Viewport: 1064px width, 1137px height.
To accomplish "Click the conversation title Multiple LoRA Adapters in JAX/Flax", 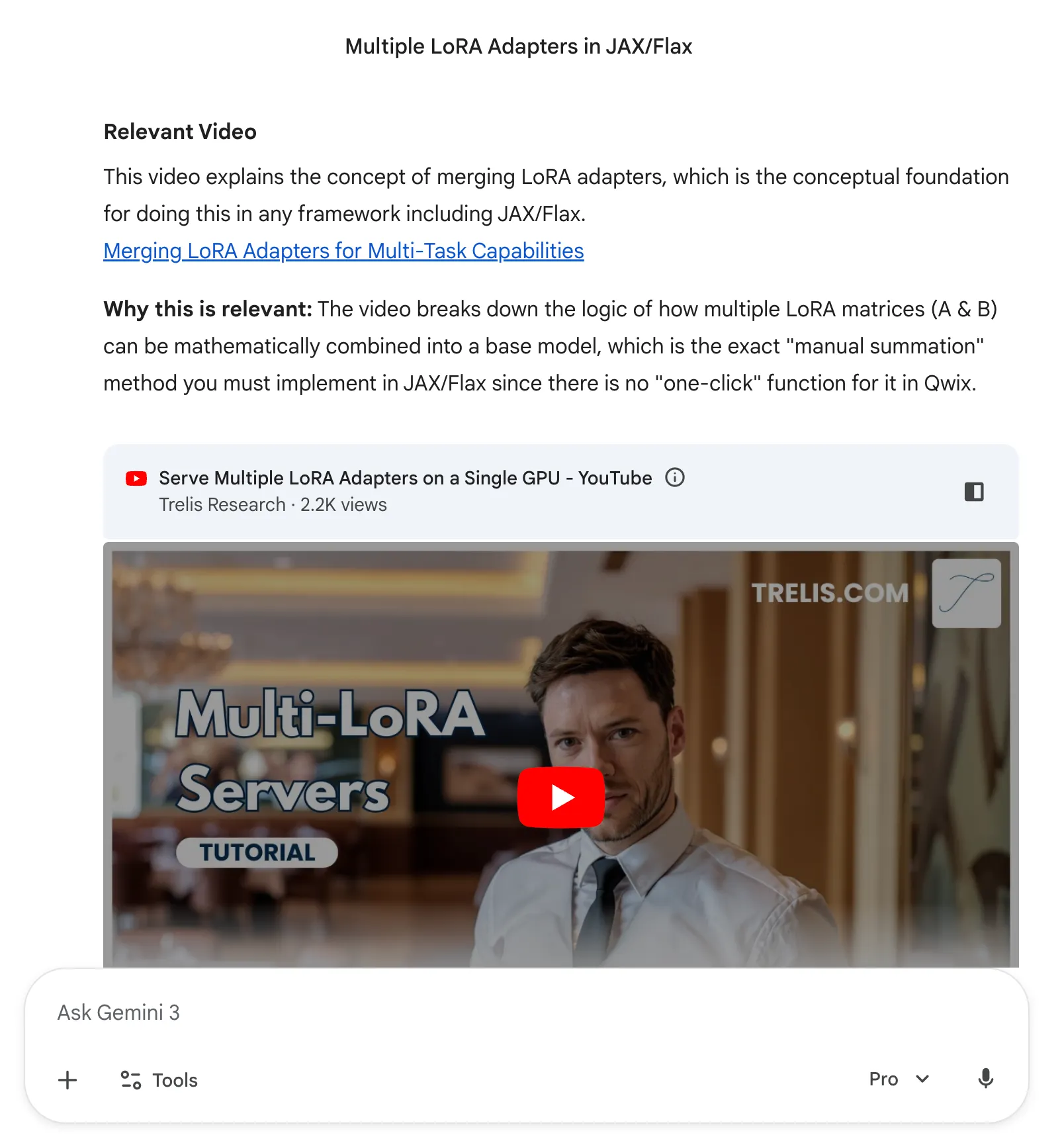I will pos(519,46).
